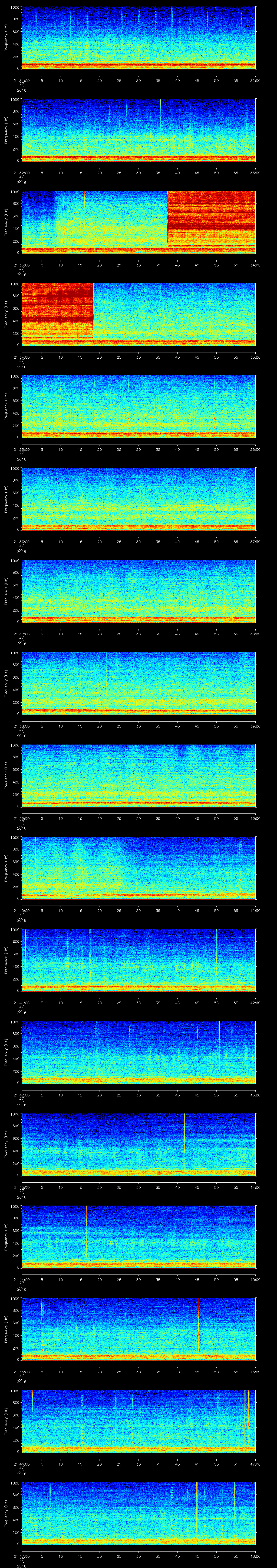The height and width of the screenshot is (1568, 277).
Task: Click the 21:39:00 start time label
Action: pos(21,819)
